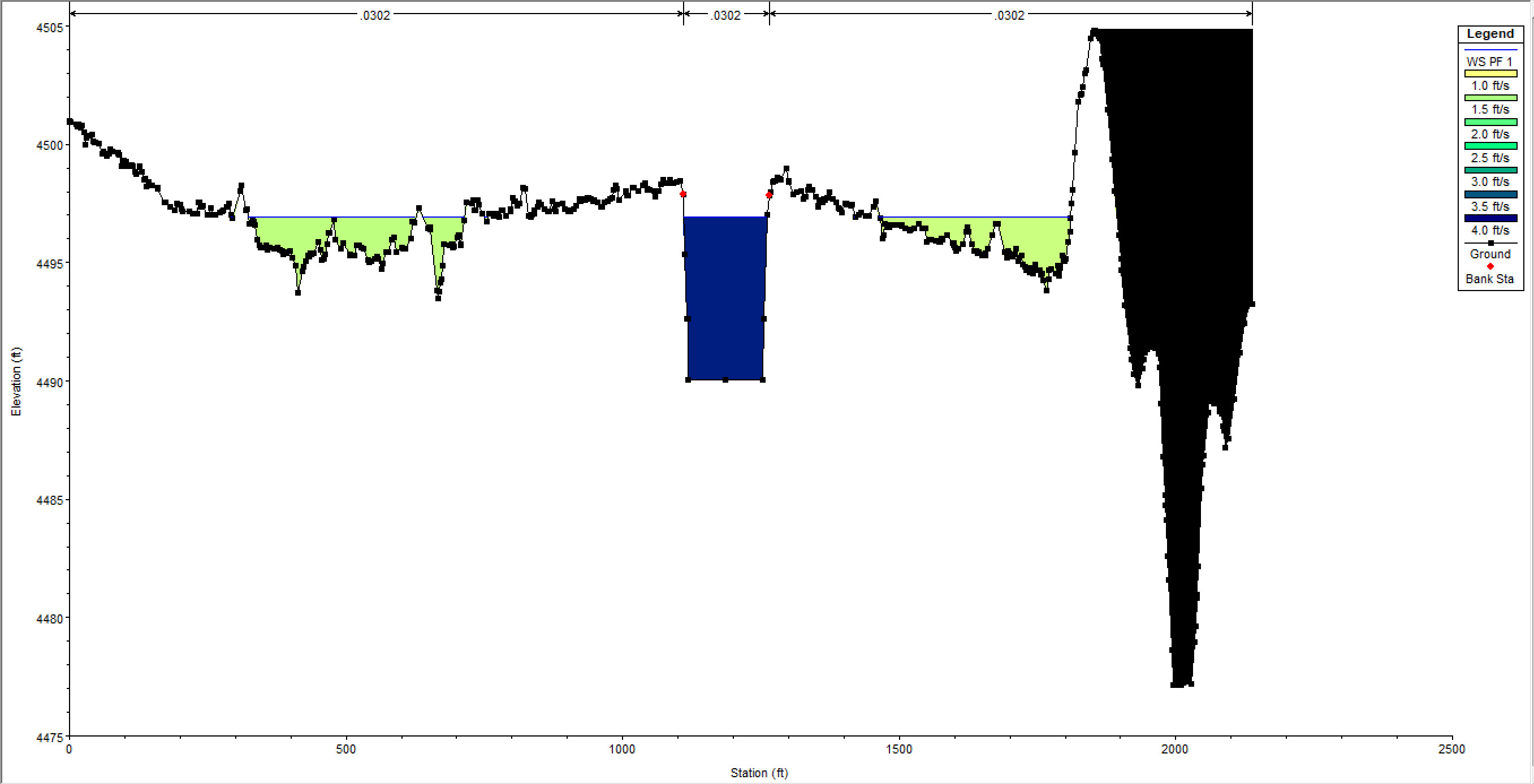Screen dimensions: 1534x784
Task: Select the left red bank station marker
Action: click(683, 194)
